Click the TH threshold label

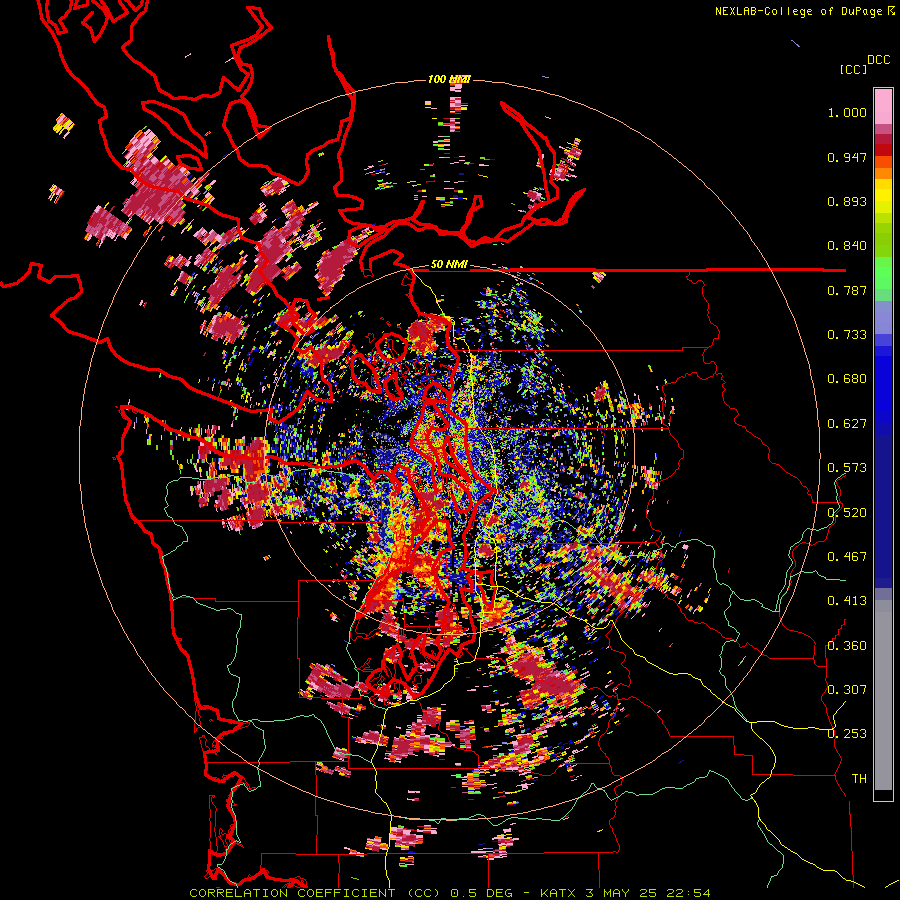(859, 779)
